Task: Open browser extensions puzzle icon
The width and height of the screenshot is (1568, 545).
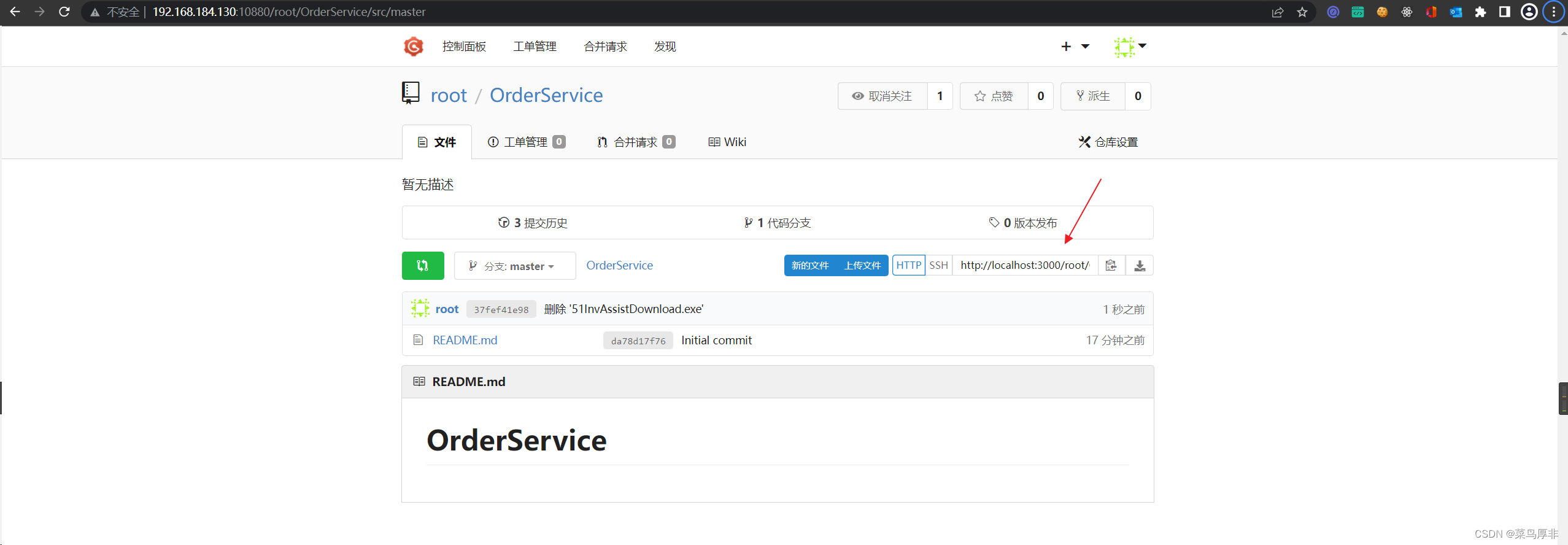Action: pos(1480,12)
